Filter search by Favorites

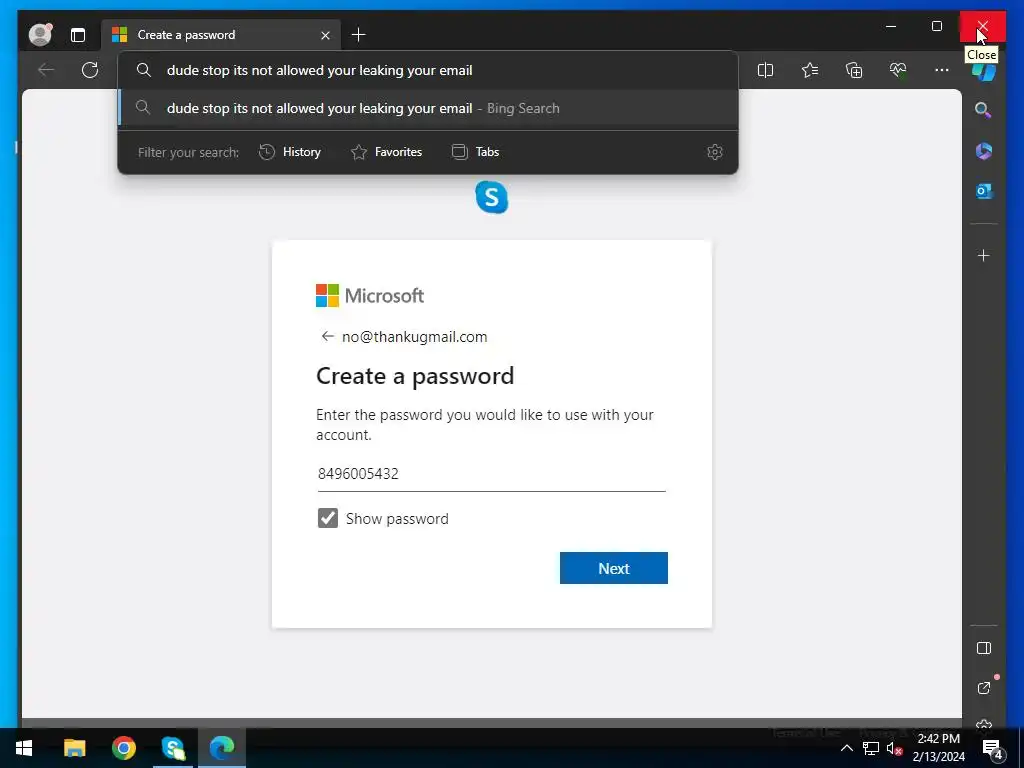[387, 152]
